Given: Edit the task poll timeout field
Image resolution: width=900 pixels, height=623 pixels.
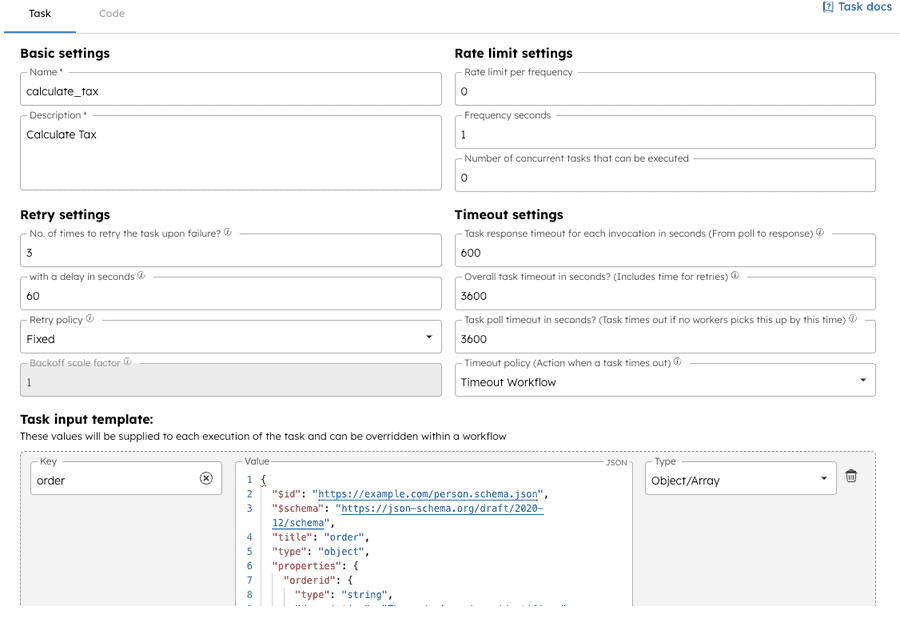Looking at the screenshot, I should pos(665,338).
